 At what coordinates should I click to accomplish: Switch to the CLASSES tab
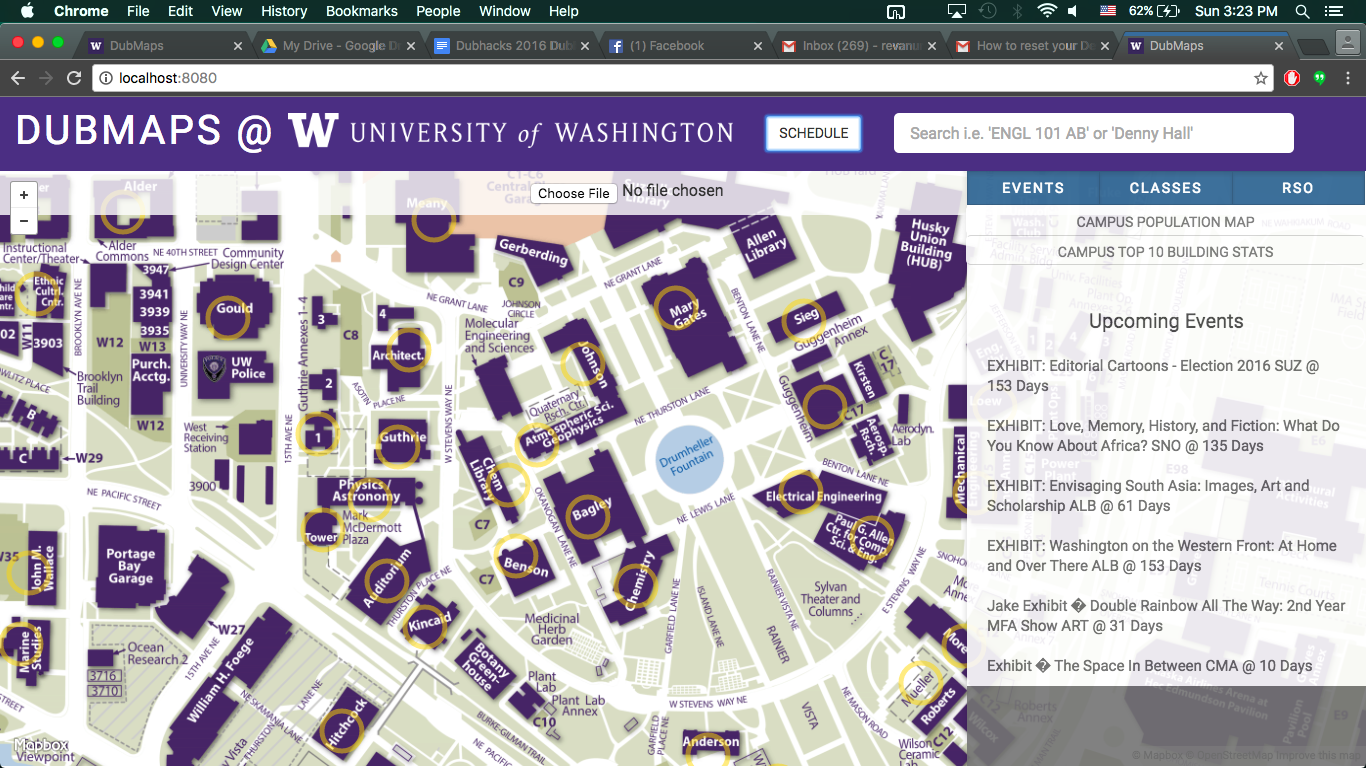[x=1166, y=188]
